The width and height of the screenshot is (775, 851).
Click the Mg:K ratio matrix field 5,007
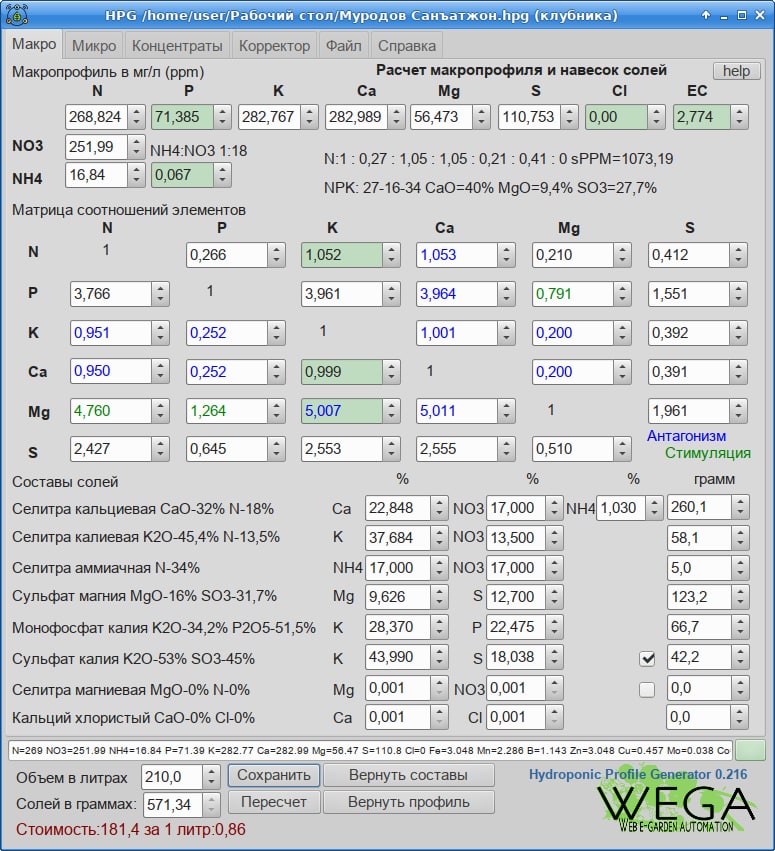(x=342, y=411)
